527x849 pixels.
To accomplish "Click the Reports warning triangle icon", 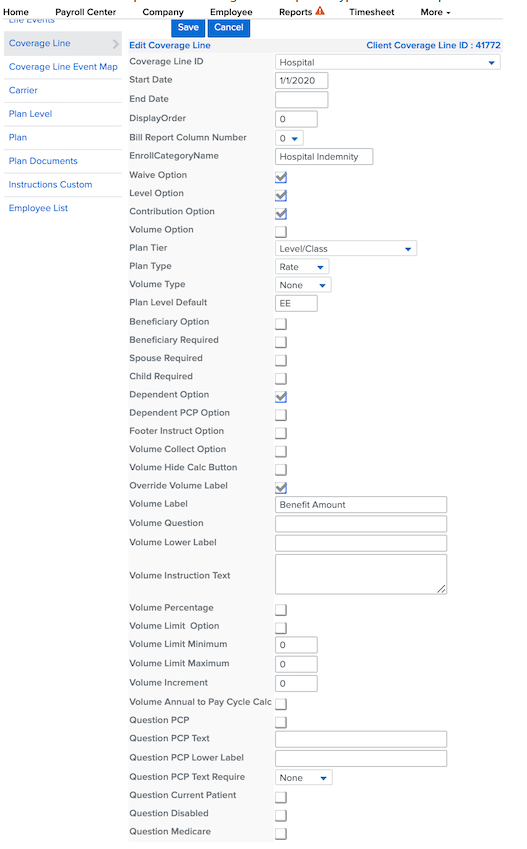I will (x=320, y=11).
